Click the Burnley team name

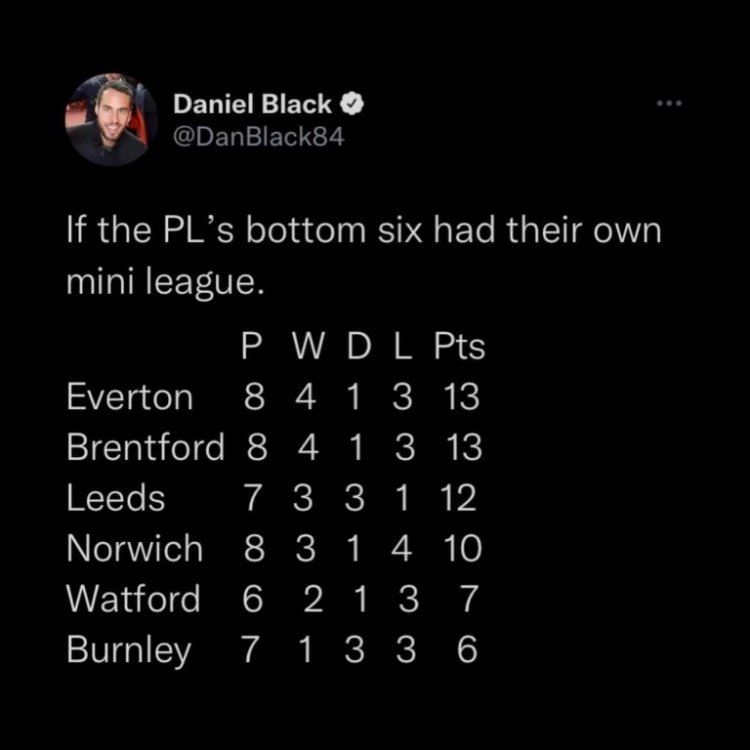(129, 650)
